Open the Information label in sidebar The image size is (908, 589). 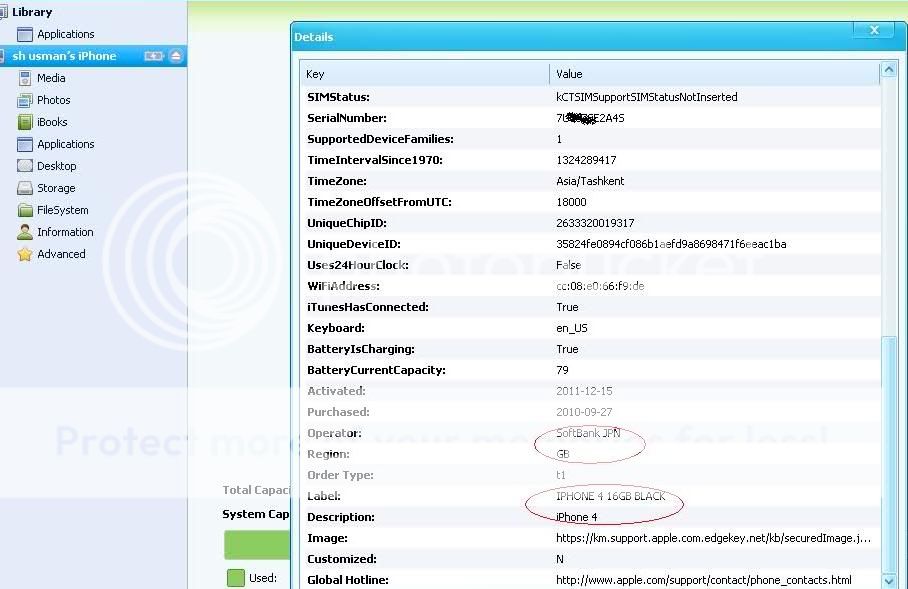(x=65, y=232)
